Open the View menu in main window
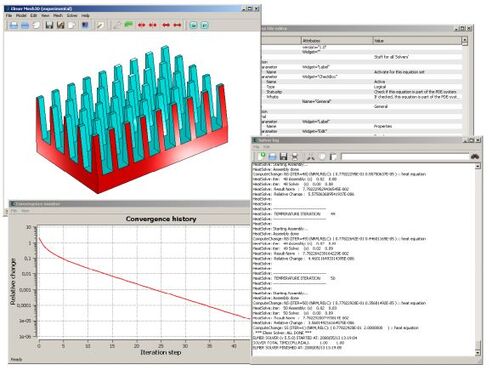The width and height of the screenshot is (492, 376). click(x=45, y=16)
